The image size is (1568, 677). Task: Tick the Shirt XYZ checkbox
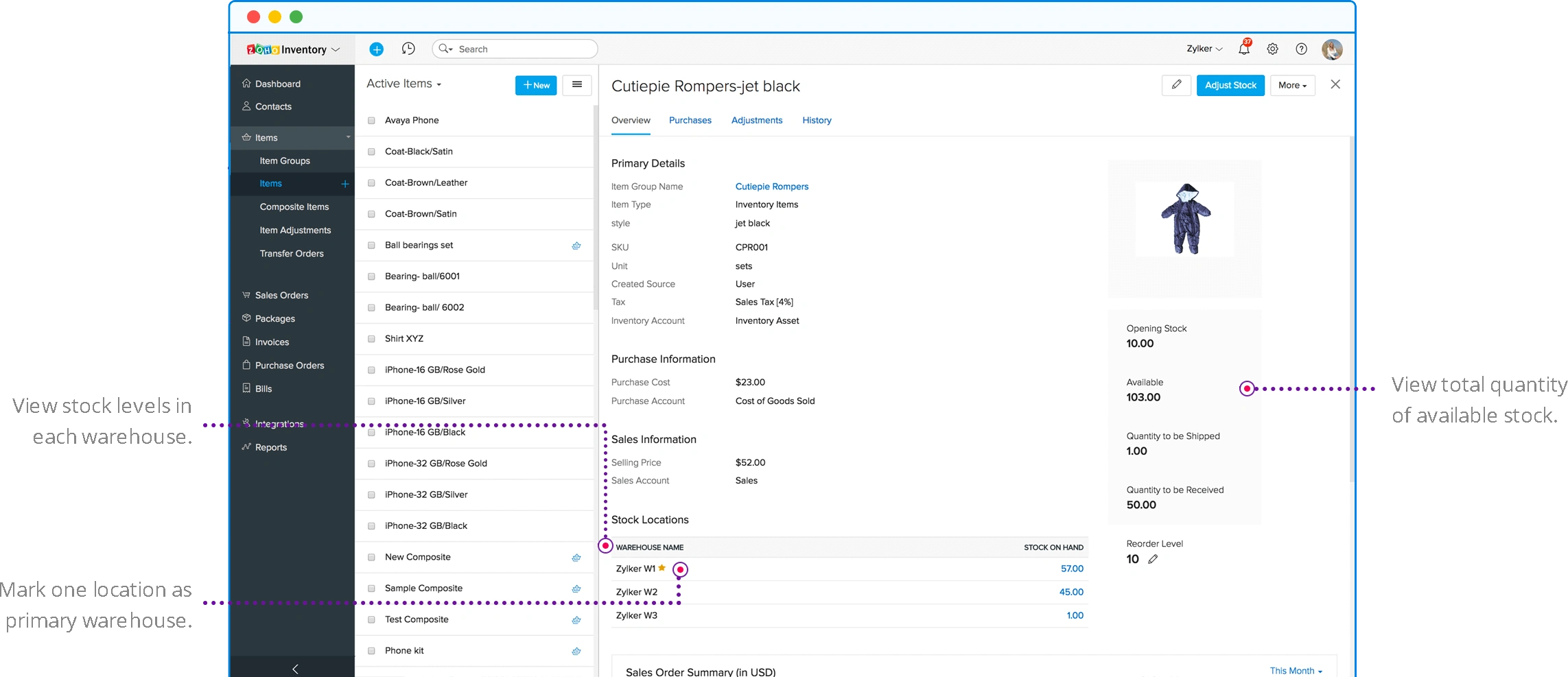[x=371, y=339]
